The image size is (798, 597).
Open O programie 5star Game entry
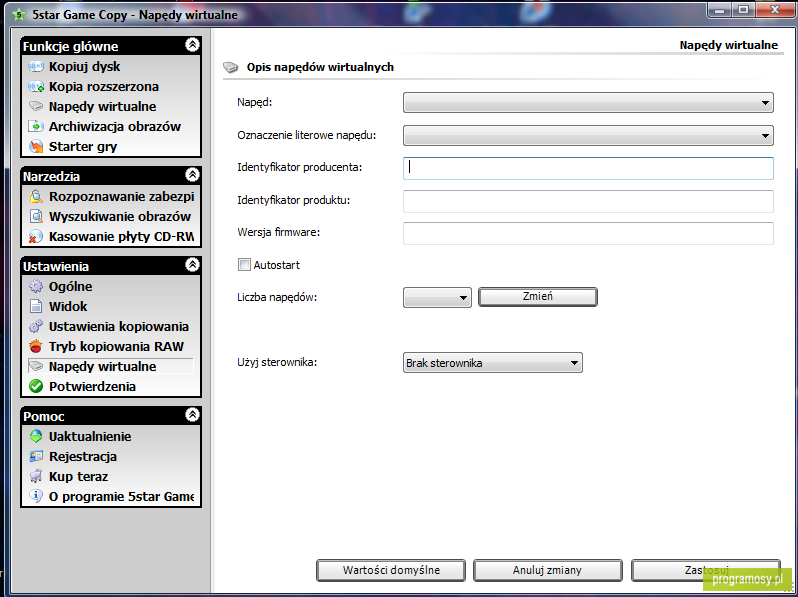pyautogui.click(x=121, y=497)
